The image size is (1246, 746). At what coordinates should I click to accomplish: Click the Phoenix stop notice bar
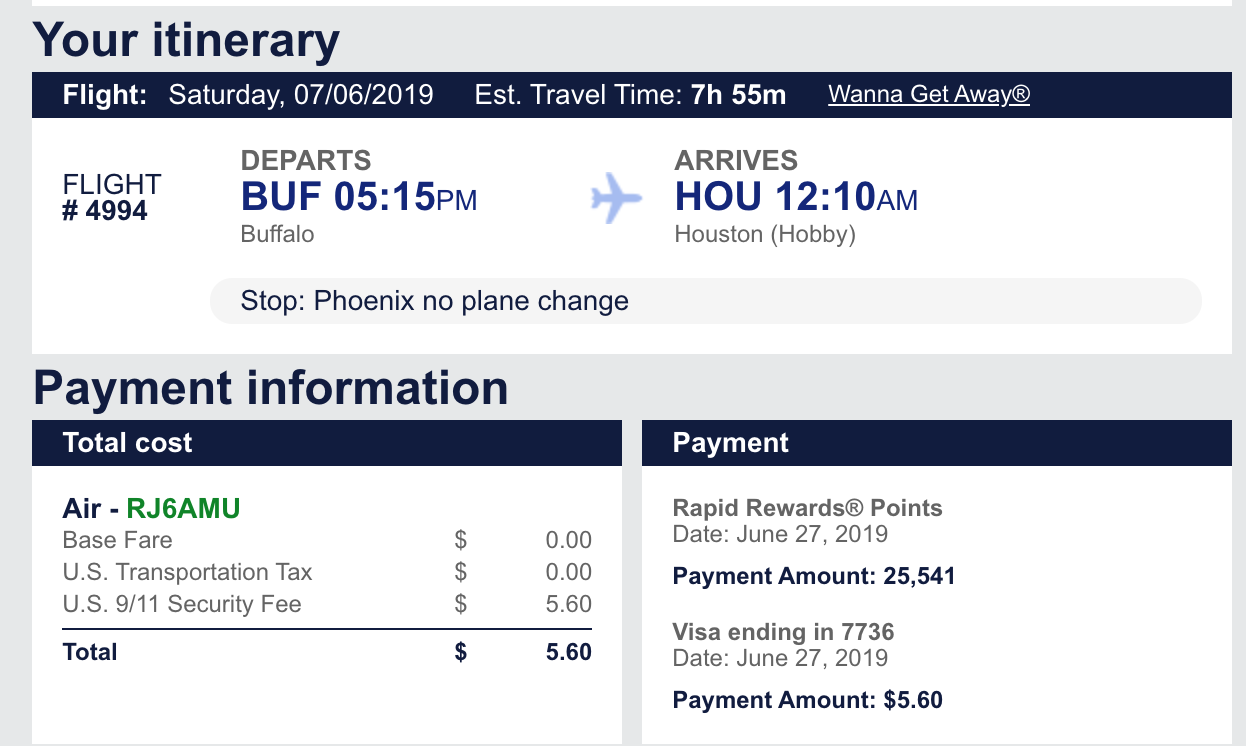click(704, 301)
